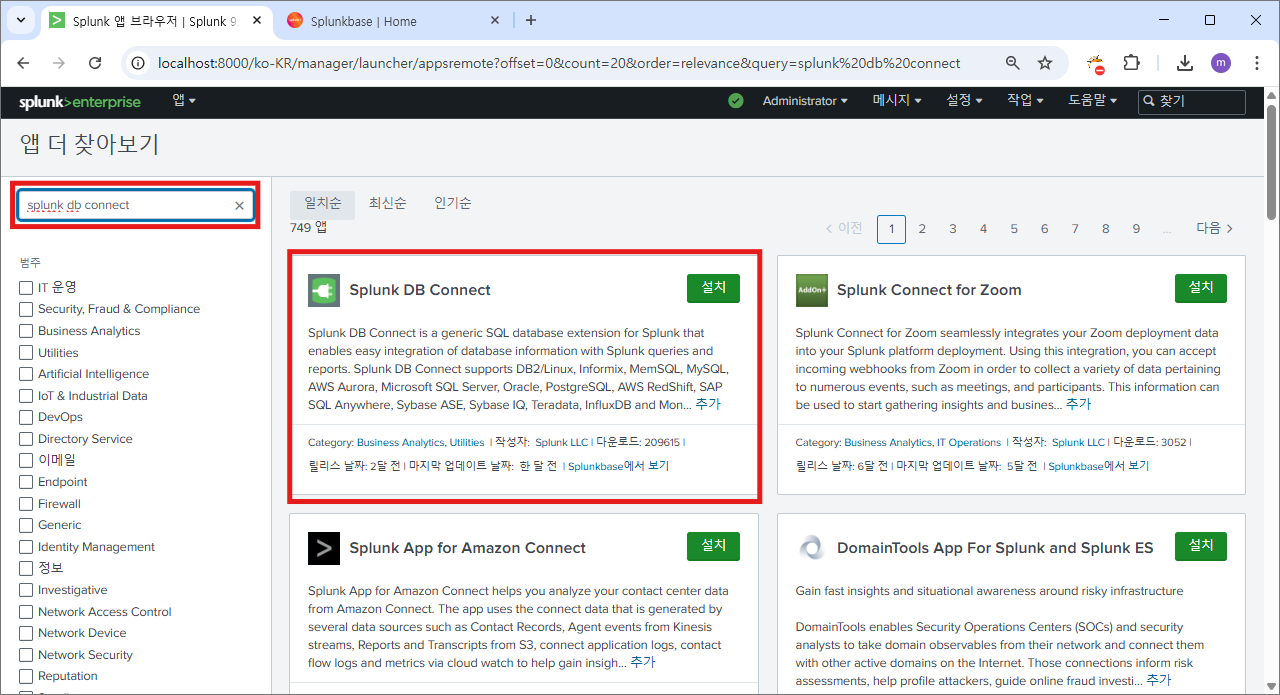Check the DevOps checkbox
This screenshot has width=1280, height=695.
(26, 417)
